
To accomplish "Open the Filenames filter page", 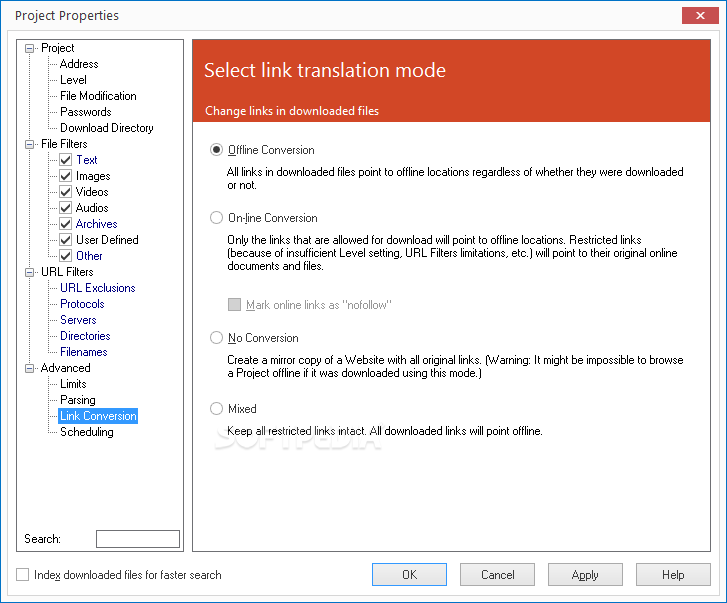I will pyautogui.click(x=83, y=352).
